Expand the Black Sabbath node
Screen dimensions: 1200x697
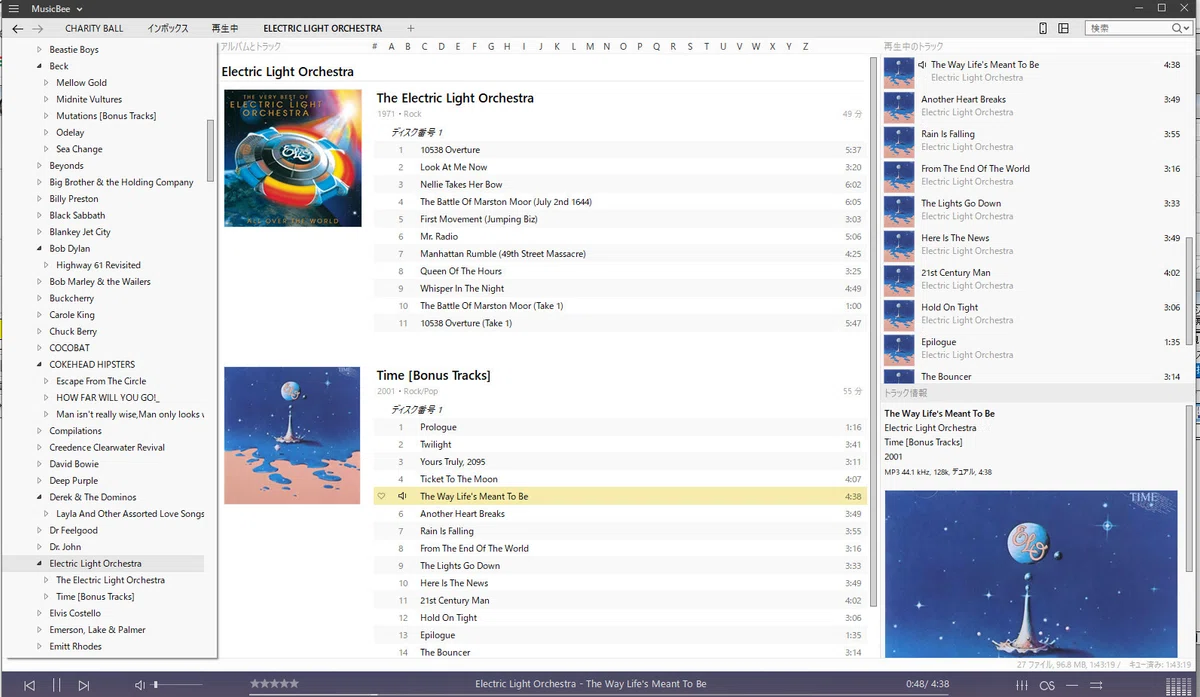click(39, 215)
